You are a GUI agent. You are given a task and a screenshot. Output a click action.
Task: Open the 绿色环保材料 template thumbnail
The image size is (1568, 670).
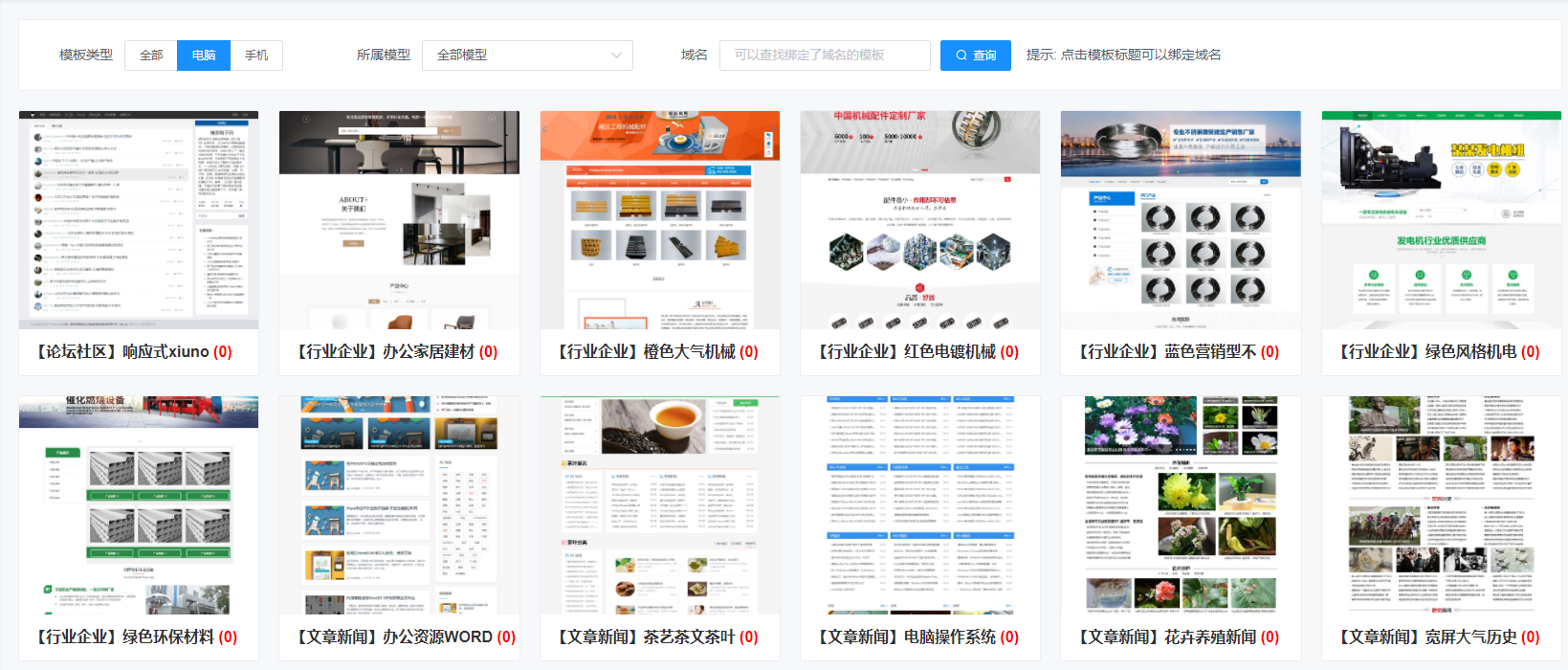pyautogui.click(x=139, y=505)
